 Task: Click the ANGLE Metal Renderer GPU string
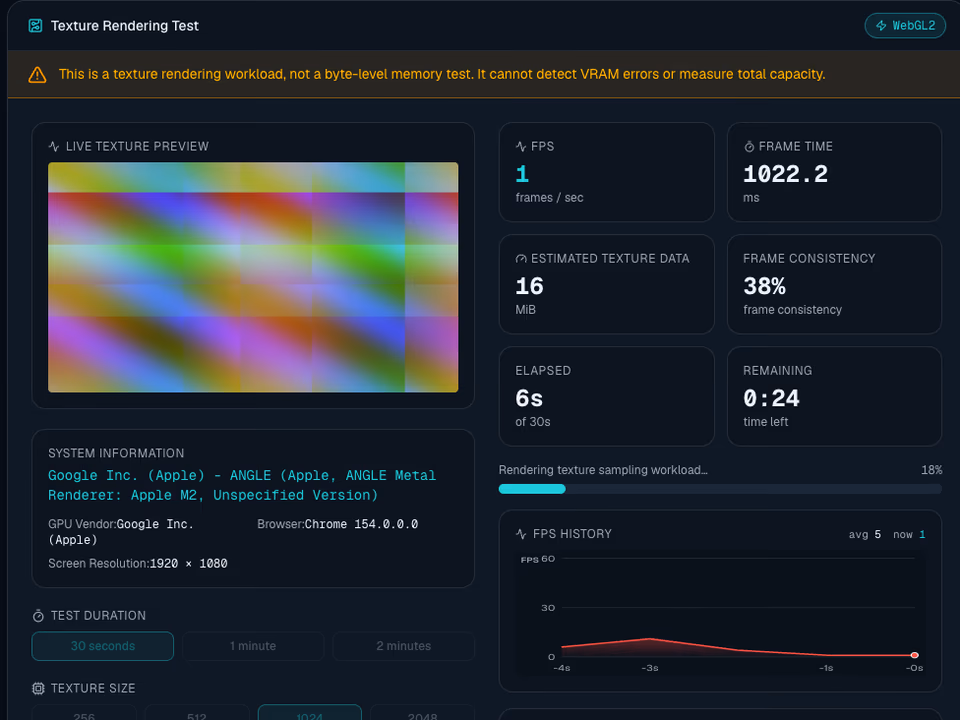pyautogui.click(x=242, y=485)
